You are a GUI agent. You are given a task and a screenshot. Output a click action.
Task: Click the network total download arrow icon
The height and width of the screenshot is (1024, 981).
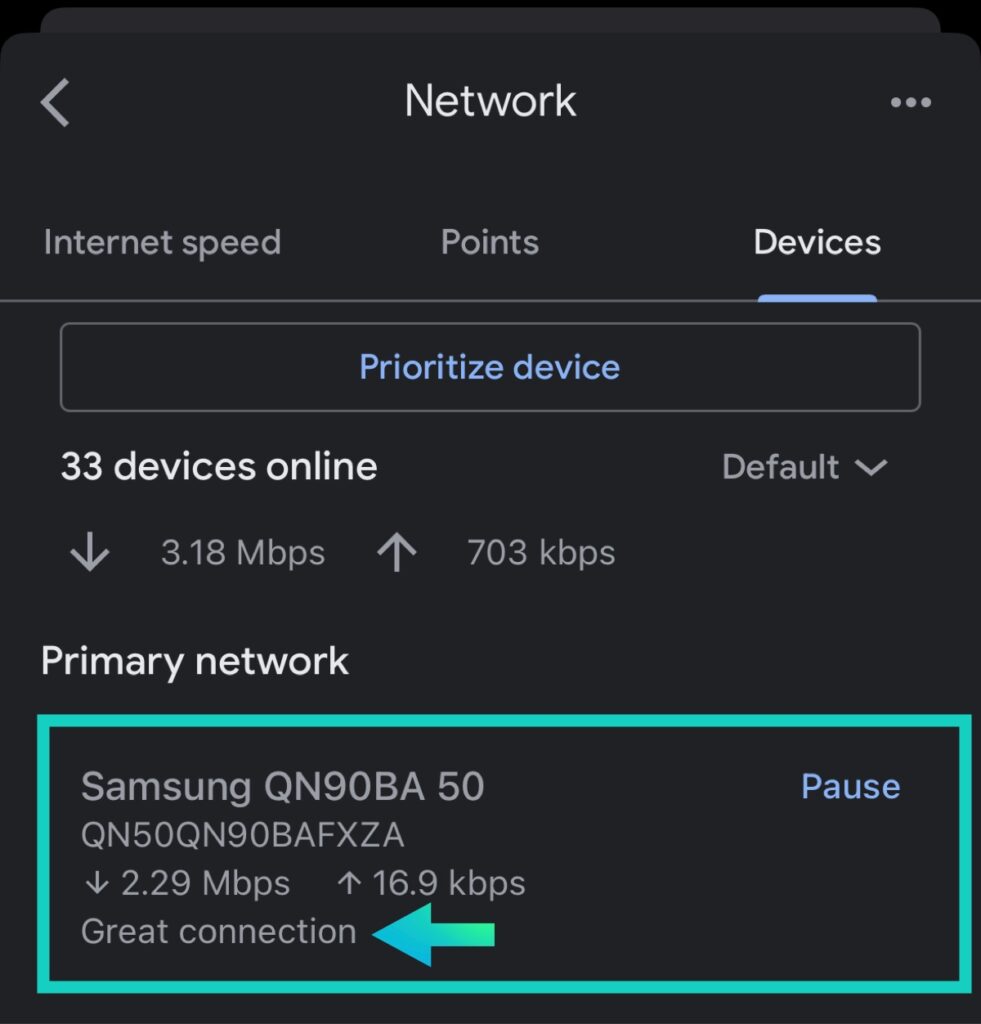tap(90, 553)
